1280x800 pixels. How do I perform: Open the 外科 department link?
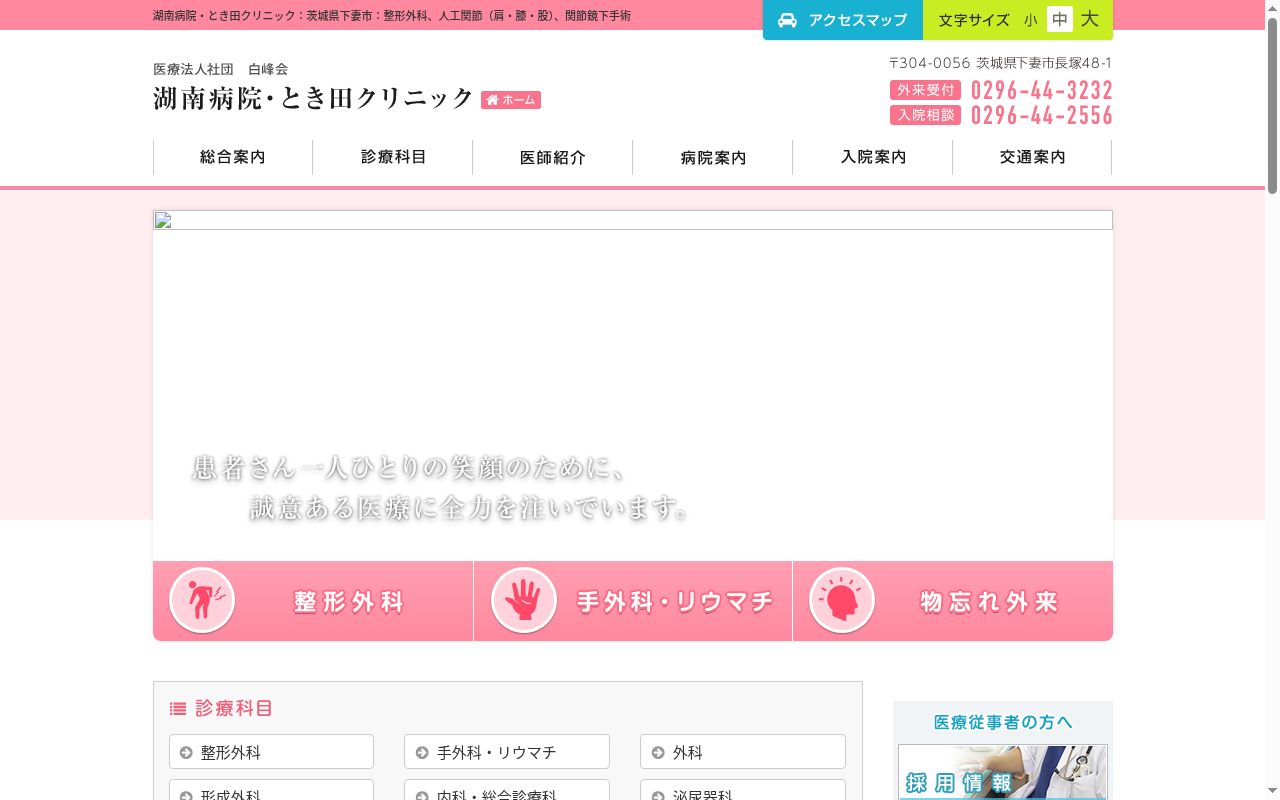point(743,752)
